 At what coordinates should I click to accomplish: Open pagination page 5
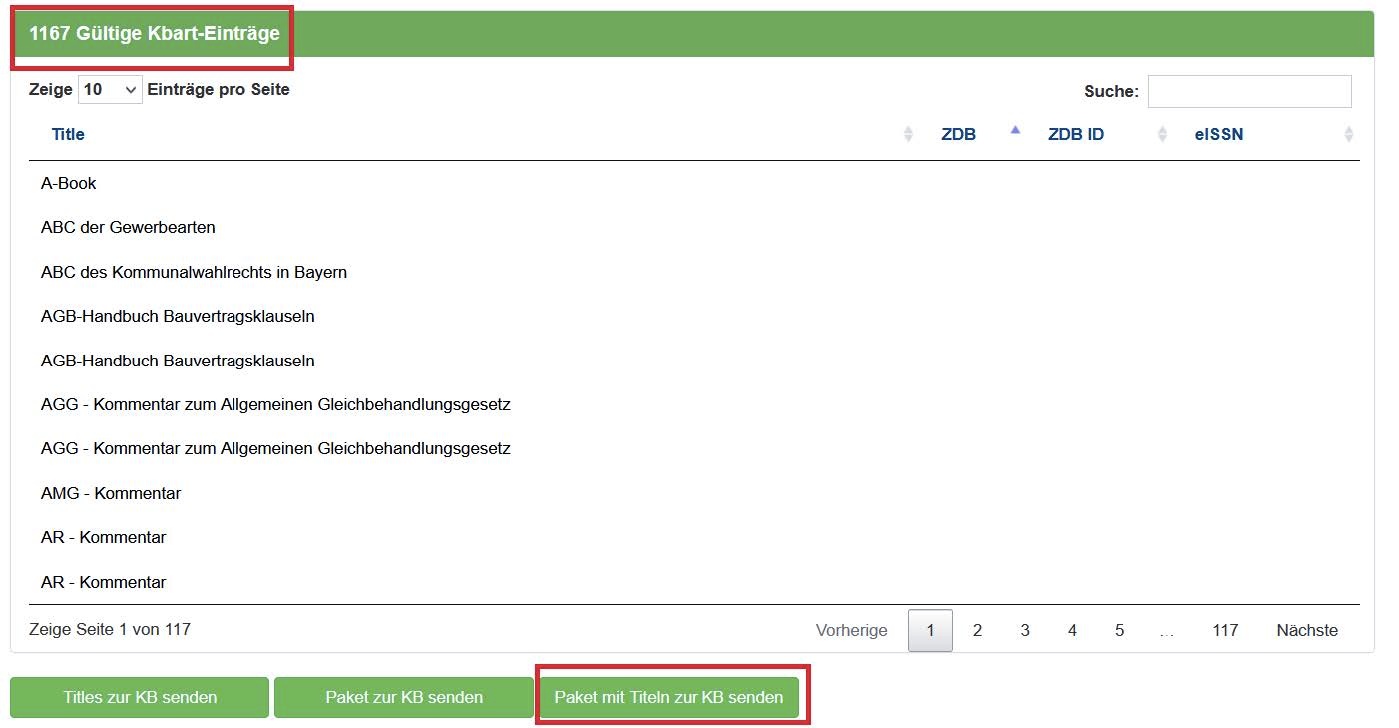point(1119,630)
